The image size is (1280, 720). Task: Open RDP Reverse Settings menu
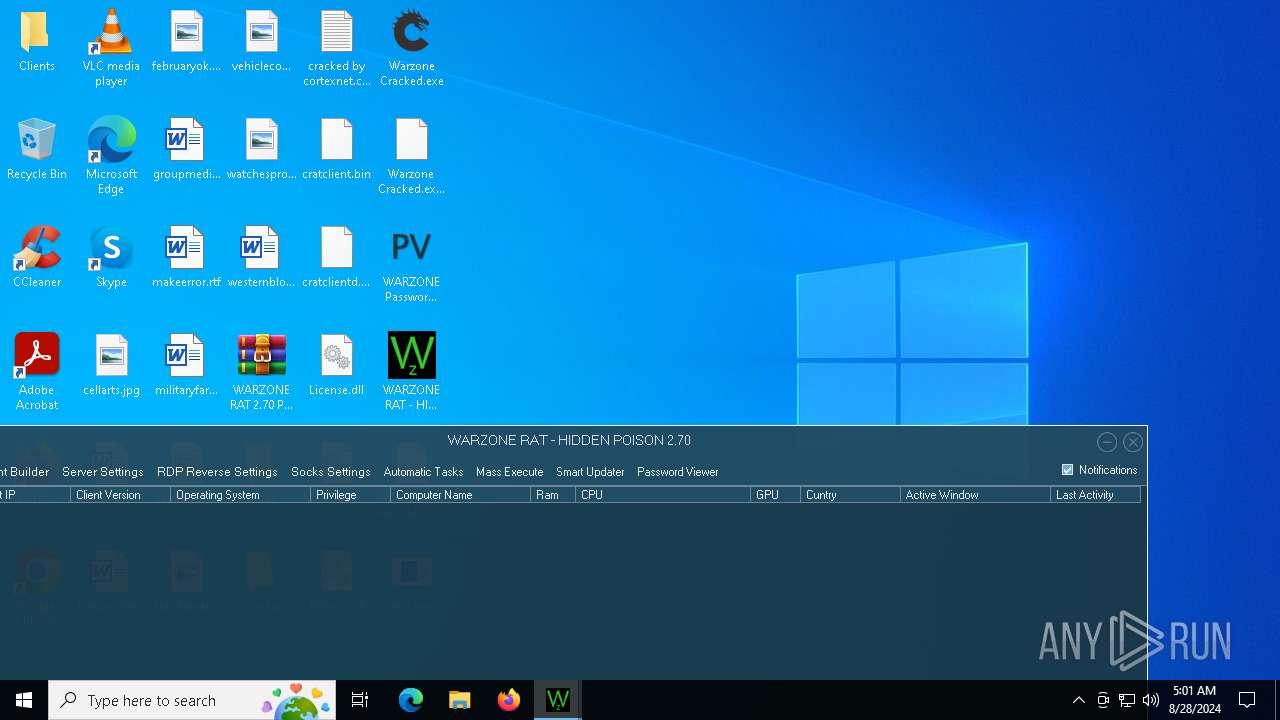(x=217, y=472)
